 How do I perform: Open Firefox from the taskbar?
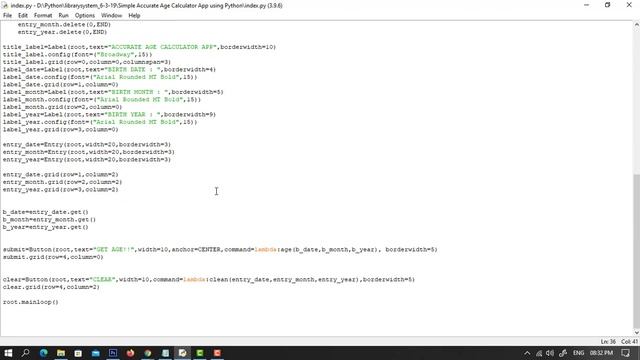pyautogui.click(x=130, y=353)
